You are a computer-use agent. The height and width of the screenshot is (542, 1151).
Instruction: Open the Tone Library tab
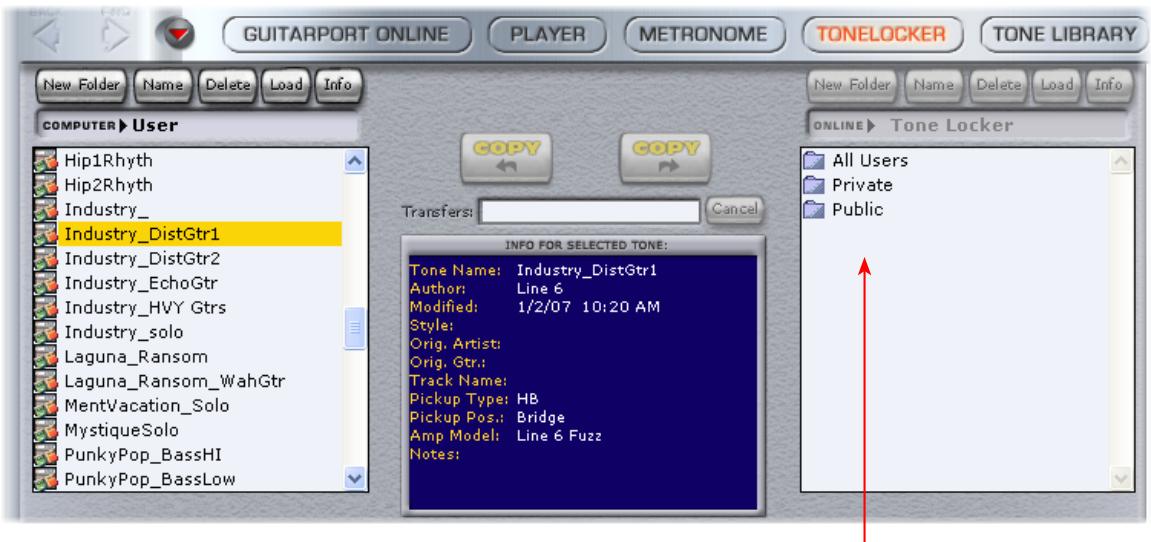coord(1064,35)
